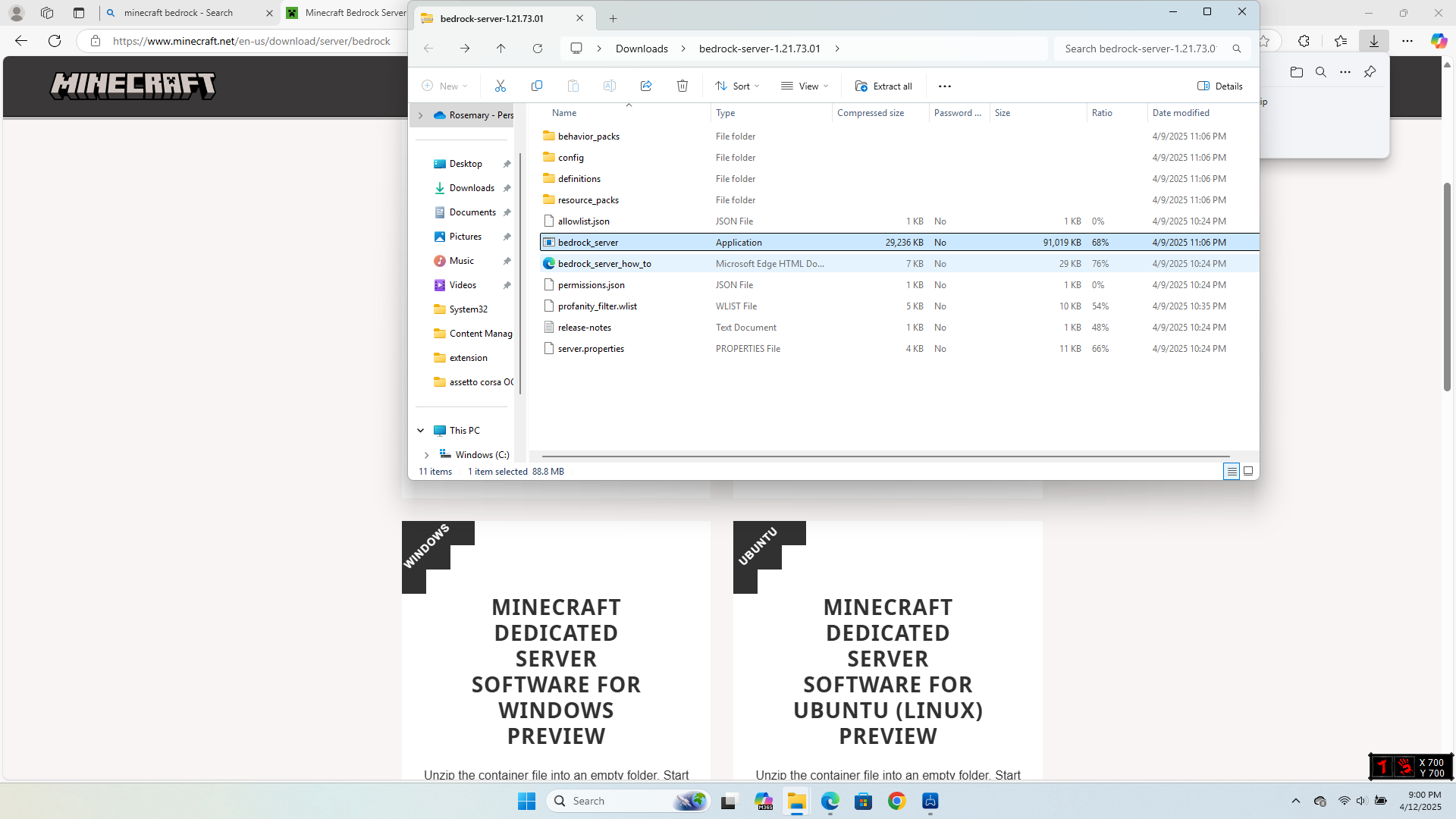
Task: Go back using File Explorer's back arrow
Action: point(428,49)
